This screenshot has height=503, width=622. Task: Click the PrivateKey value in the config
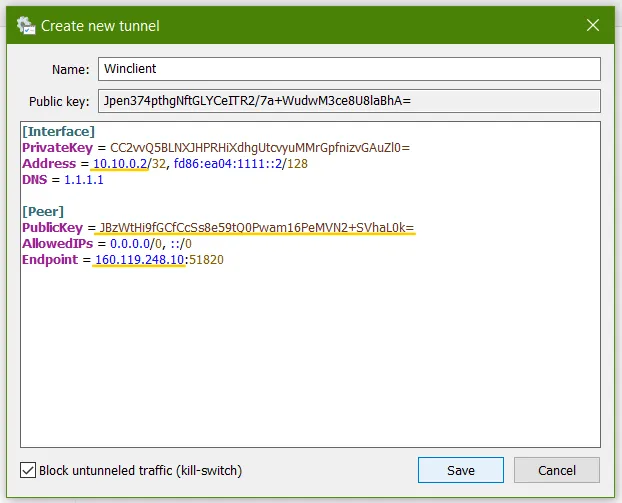(x=260, y=148)
